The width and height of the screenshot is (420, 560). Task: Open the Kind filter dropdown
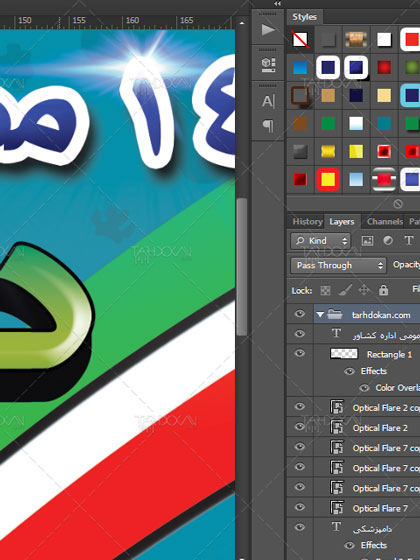click(x=320, y=241)
